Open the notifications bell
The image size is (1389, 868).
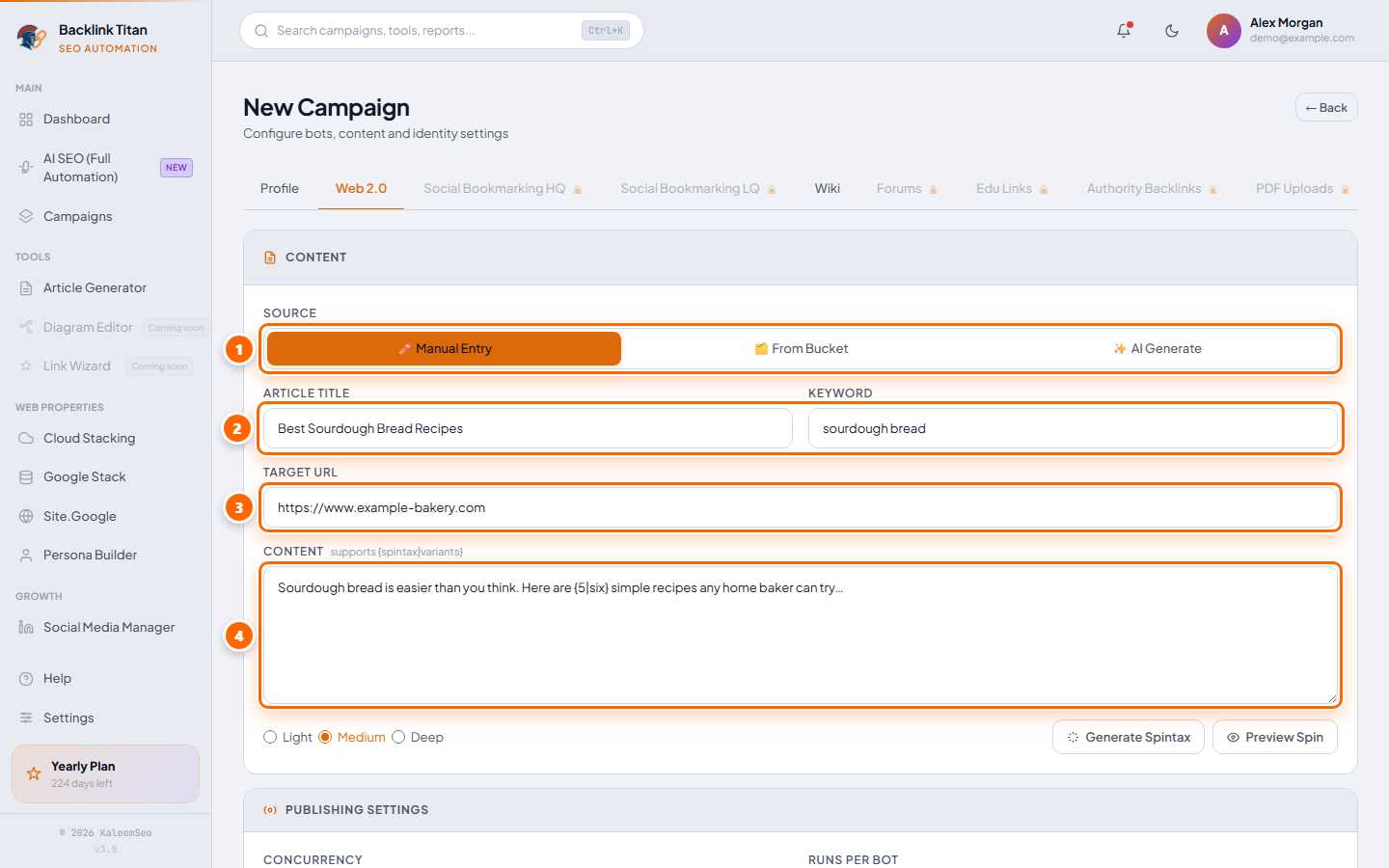point(1124,31)
